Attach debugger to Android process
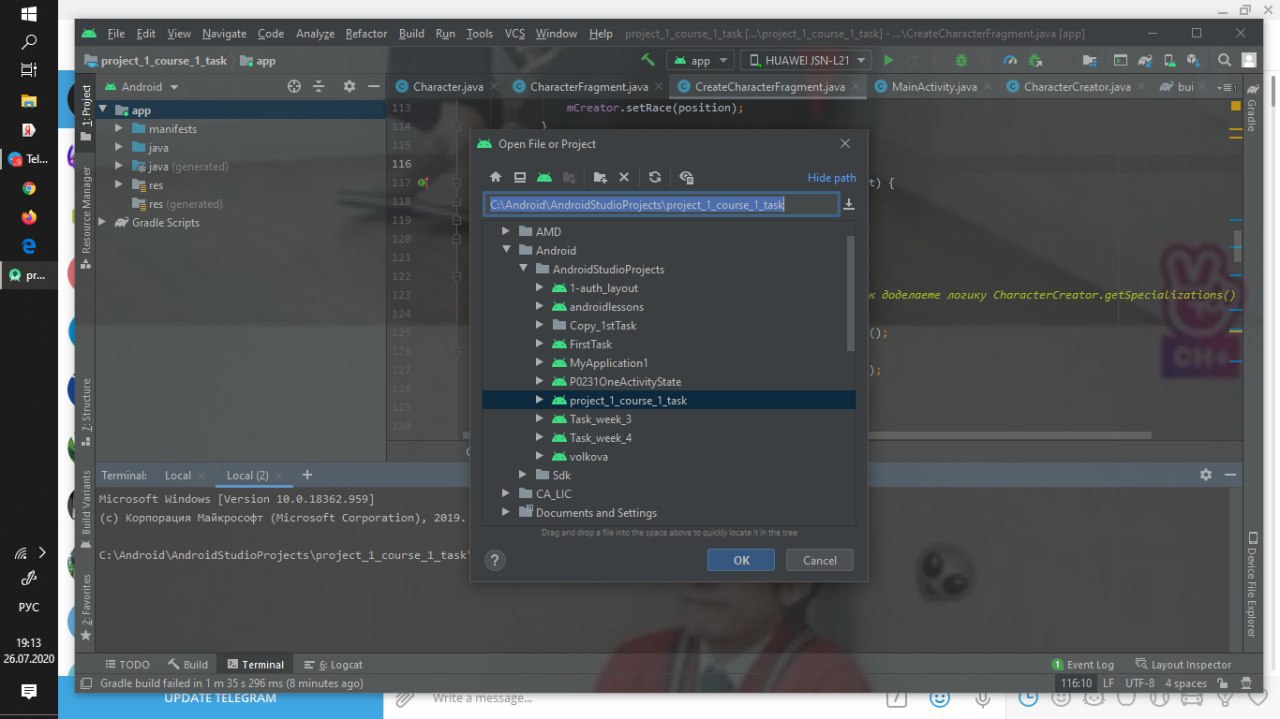This screenshot has height=719, width=1280. (1035, 60)
